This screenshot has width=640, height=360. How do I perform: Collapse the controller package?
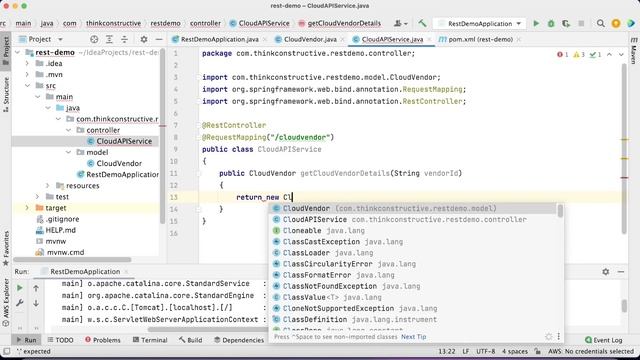pos(68,130)
